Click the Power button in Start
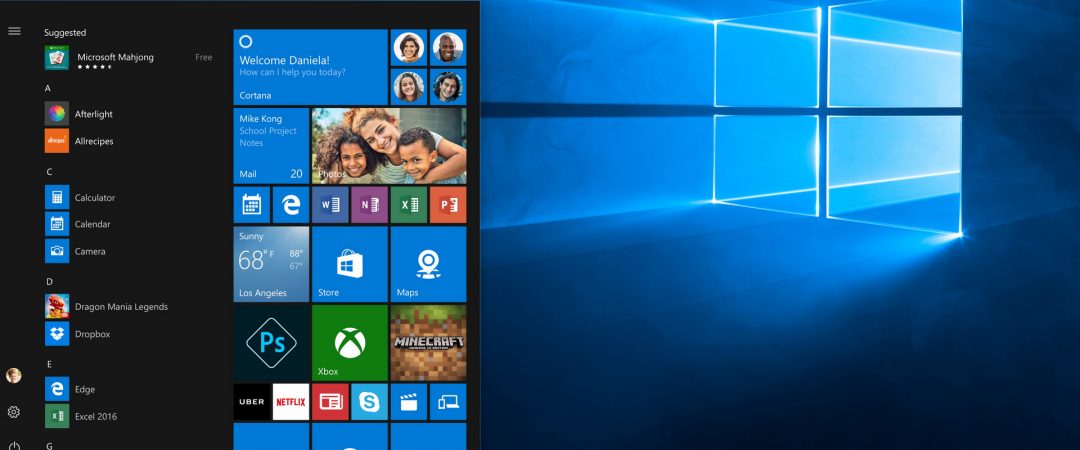Viewport: 1080px width, 450px height. tap(14, 447)
